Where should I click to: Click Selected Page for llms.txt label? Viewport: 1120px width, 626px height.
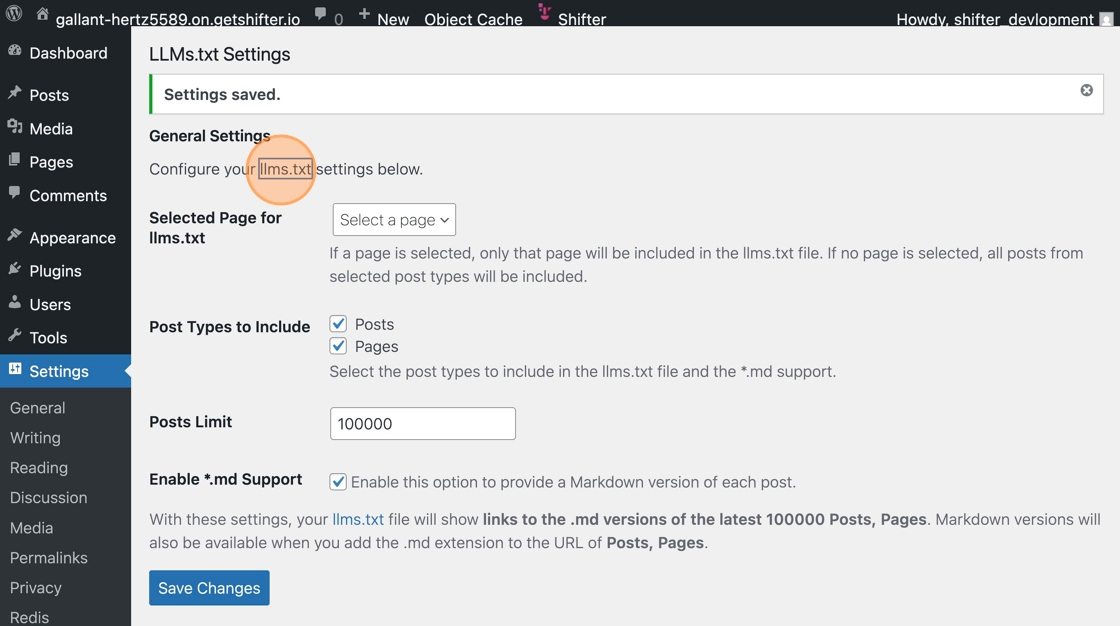(215, 227)
